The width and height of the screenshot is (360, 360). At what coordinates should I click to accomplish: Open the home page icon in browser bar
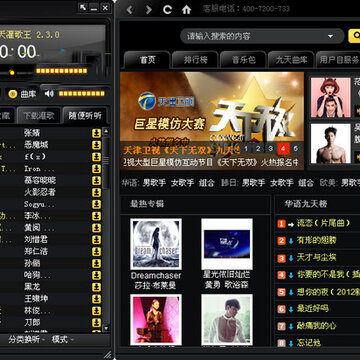[x=186, y=10]
